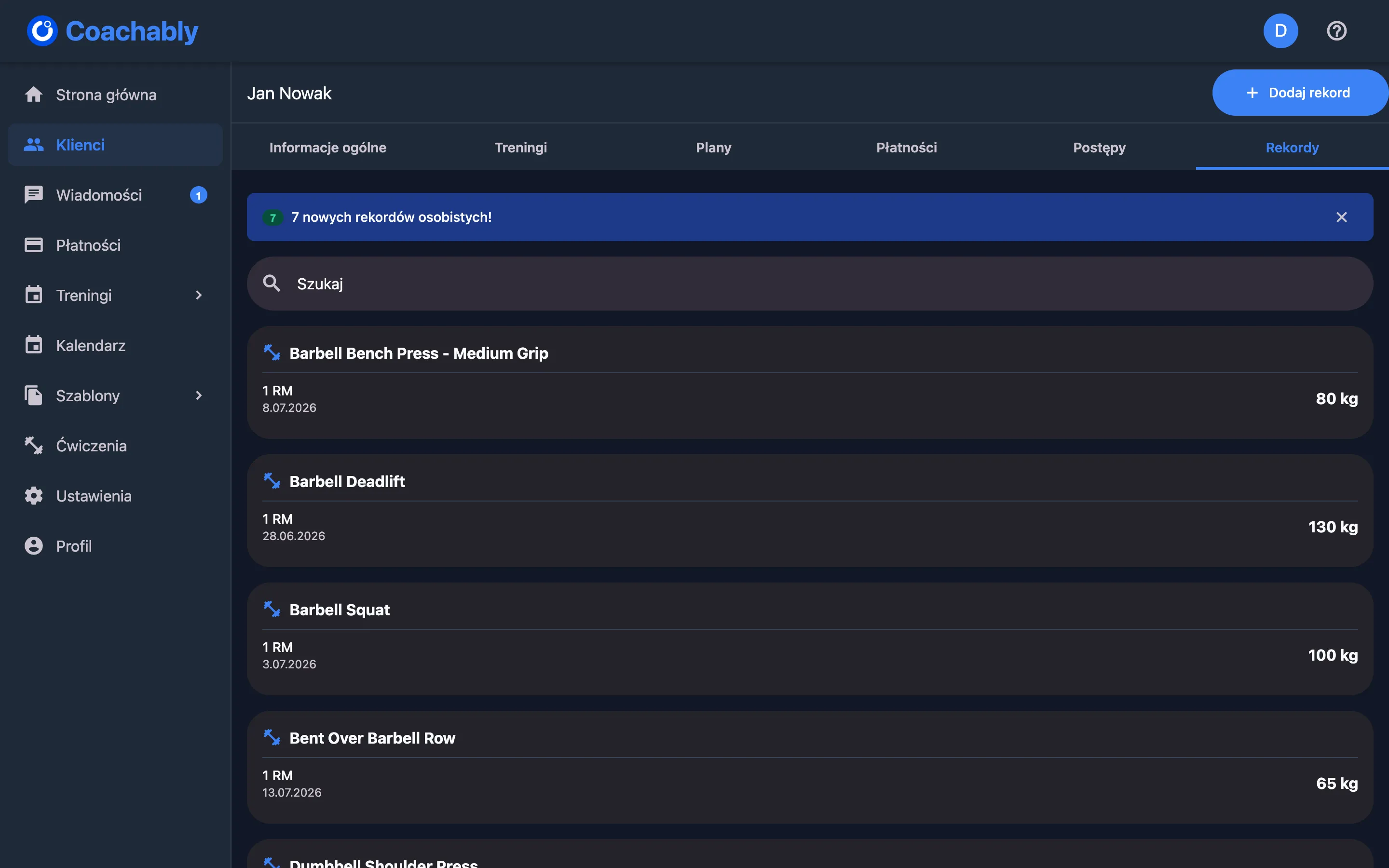Click the Jan Nowak client name

pyautogui.click(x=289, y=93)
